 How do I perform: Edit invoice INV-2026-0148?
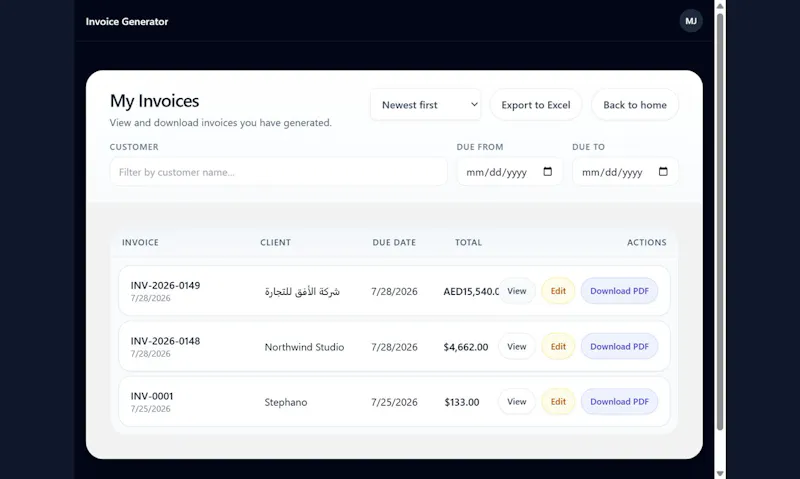(x=558, y=346)
